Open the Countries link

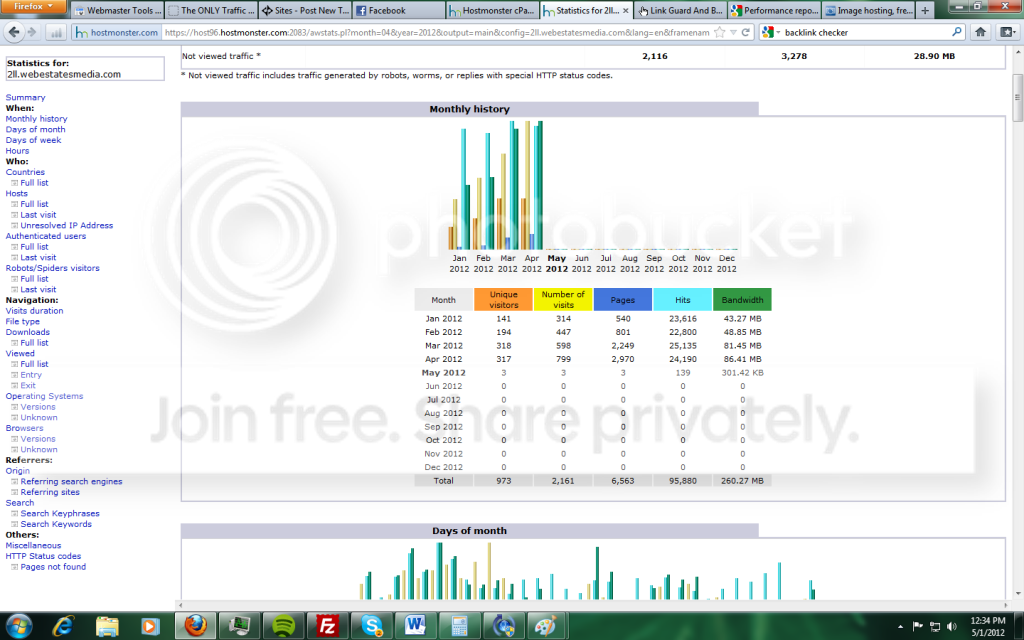[25, 172]
